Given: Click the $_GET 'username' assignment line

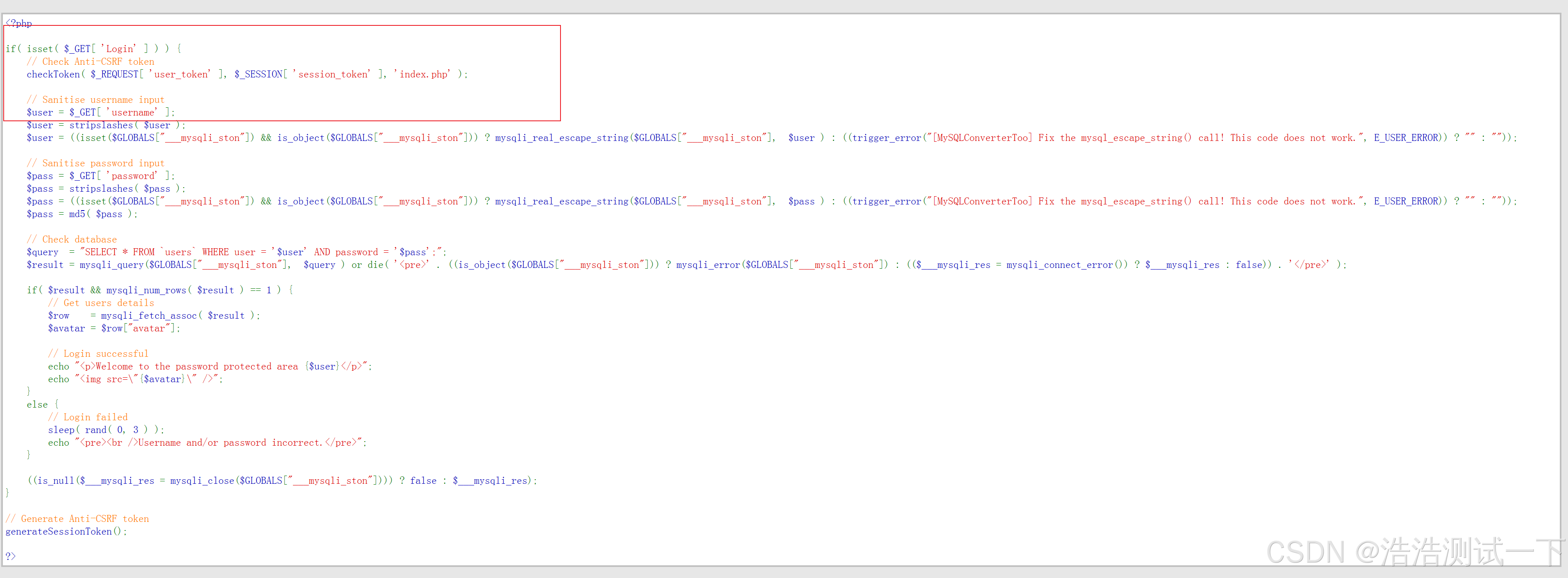Looking at the screenshot, I should [x=100, y=113].
